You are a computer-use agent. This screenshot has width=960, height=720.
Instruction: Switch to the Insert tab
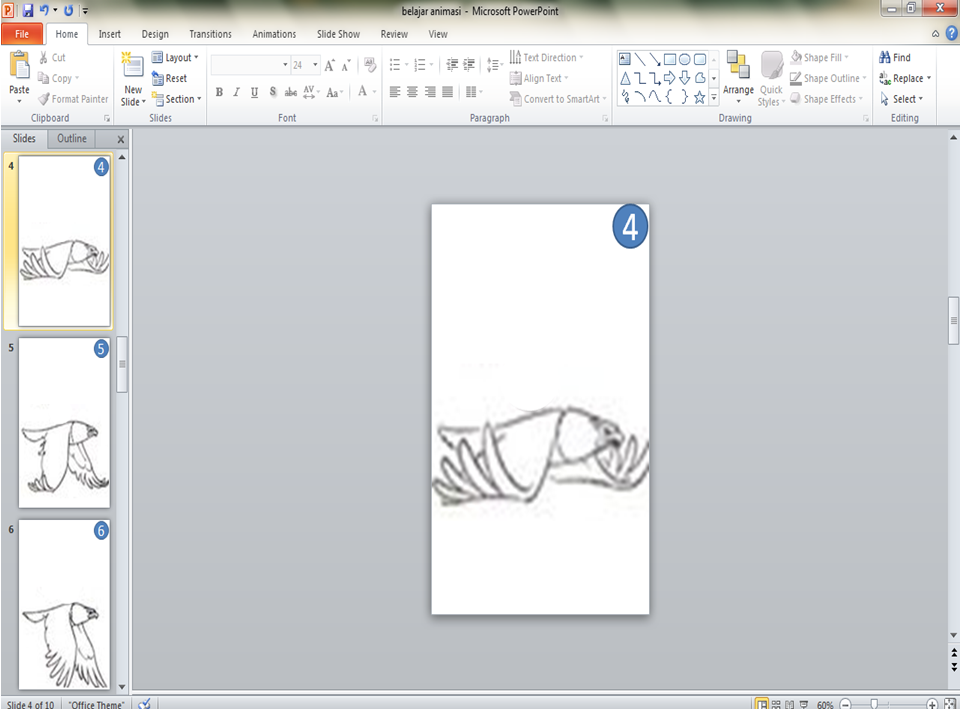[110, 34]
